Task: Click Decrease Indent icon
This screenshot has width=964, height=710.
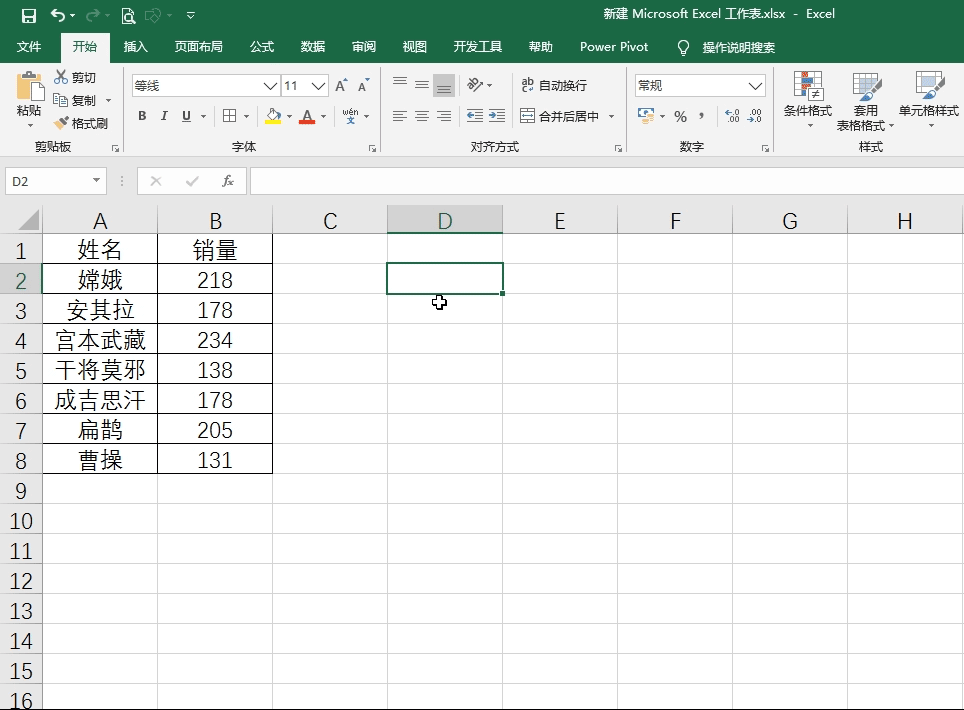Action: point(475,116)
